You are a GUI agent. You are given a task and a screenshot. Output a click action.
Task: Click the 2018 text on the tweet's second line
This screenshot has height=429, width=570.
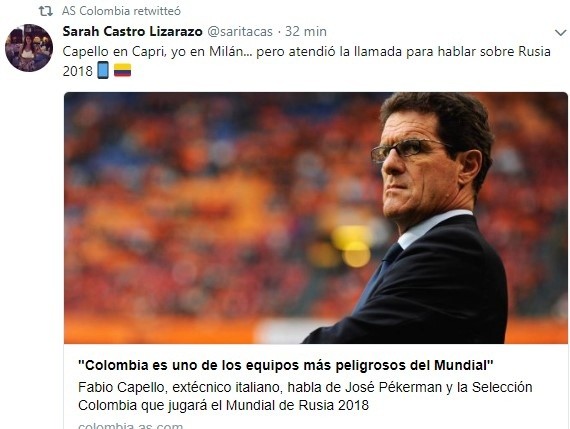click(77, 71)
